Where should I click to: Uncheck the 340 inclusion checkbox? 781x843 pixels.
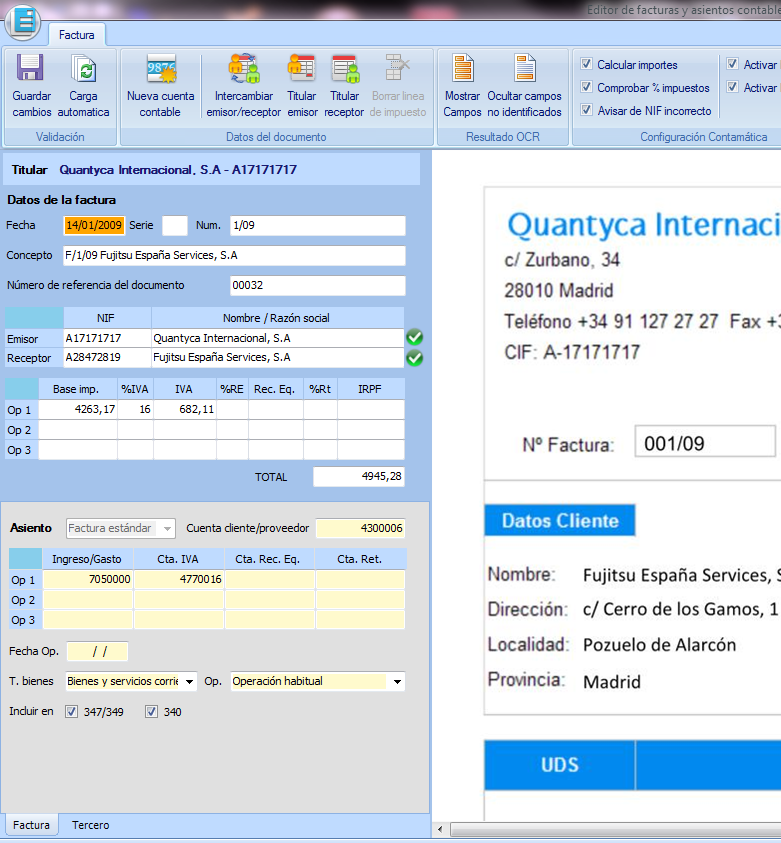coord(151,712)
